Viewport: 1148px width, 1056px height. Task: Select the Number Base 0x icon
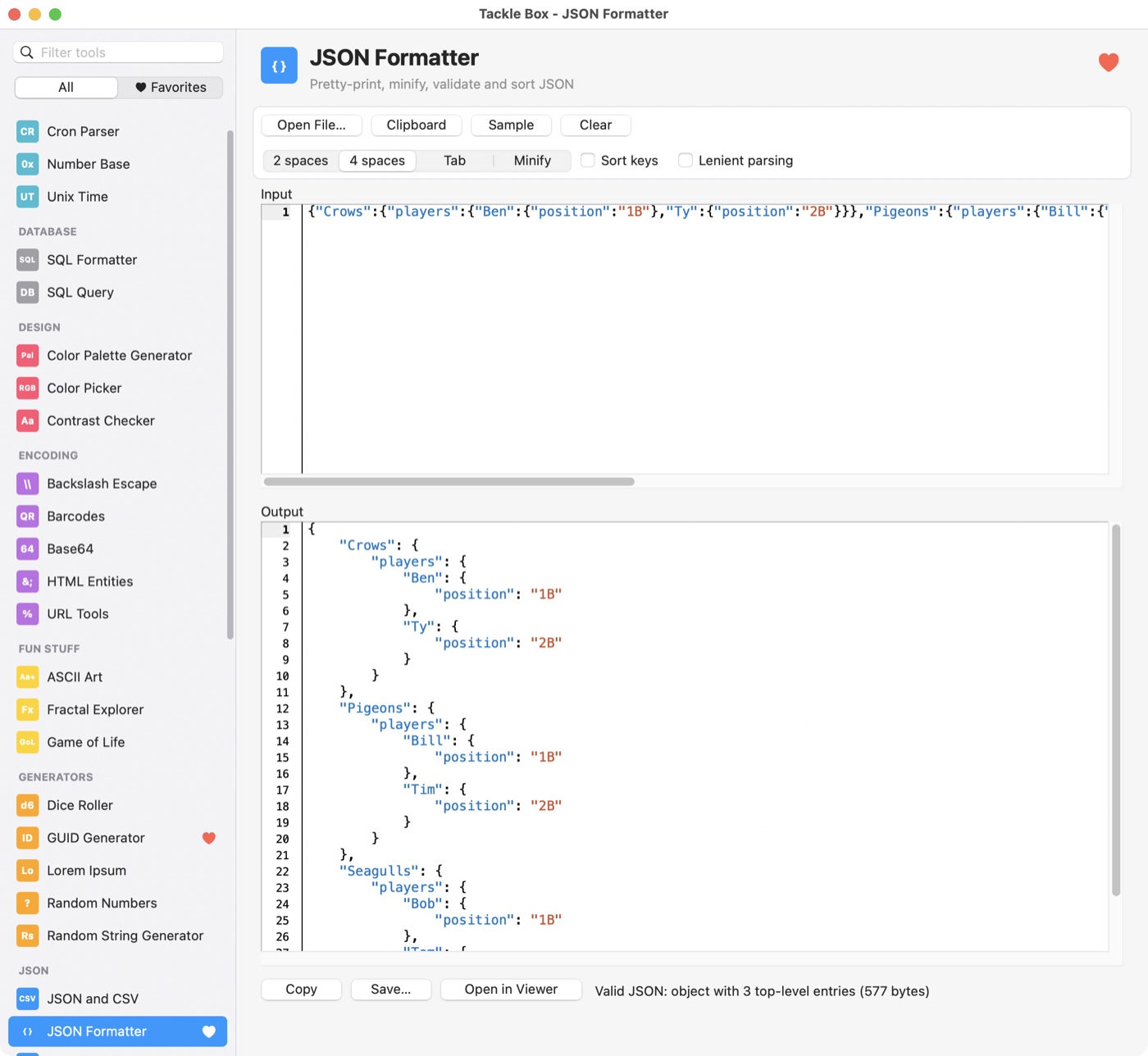(27, 164)
